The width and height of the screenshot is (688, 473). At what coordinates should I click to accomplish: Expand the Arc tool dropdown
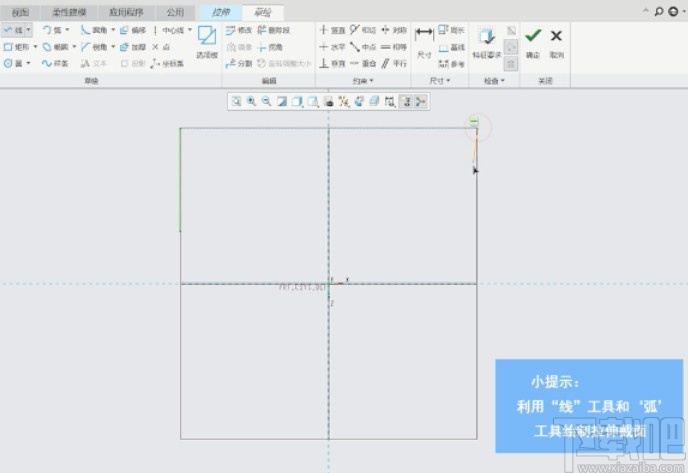[67, 30]
